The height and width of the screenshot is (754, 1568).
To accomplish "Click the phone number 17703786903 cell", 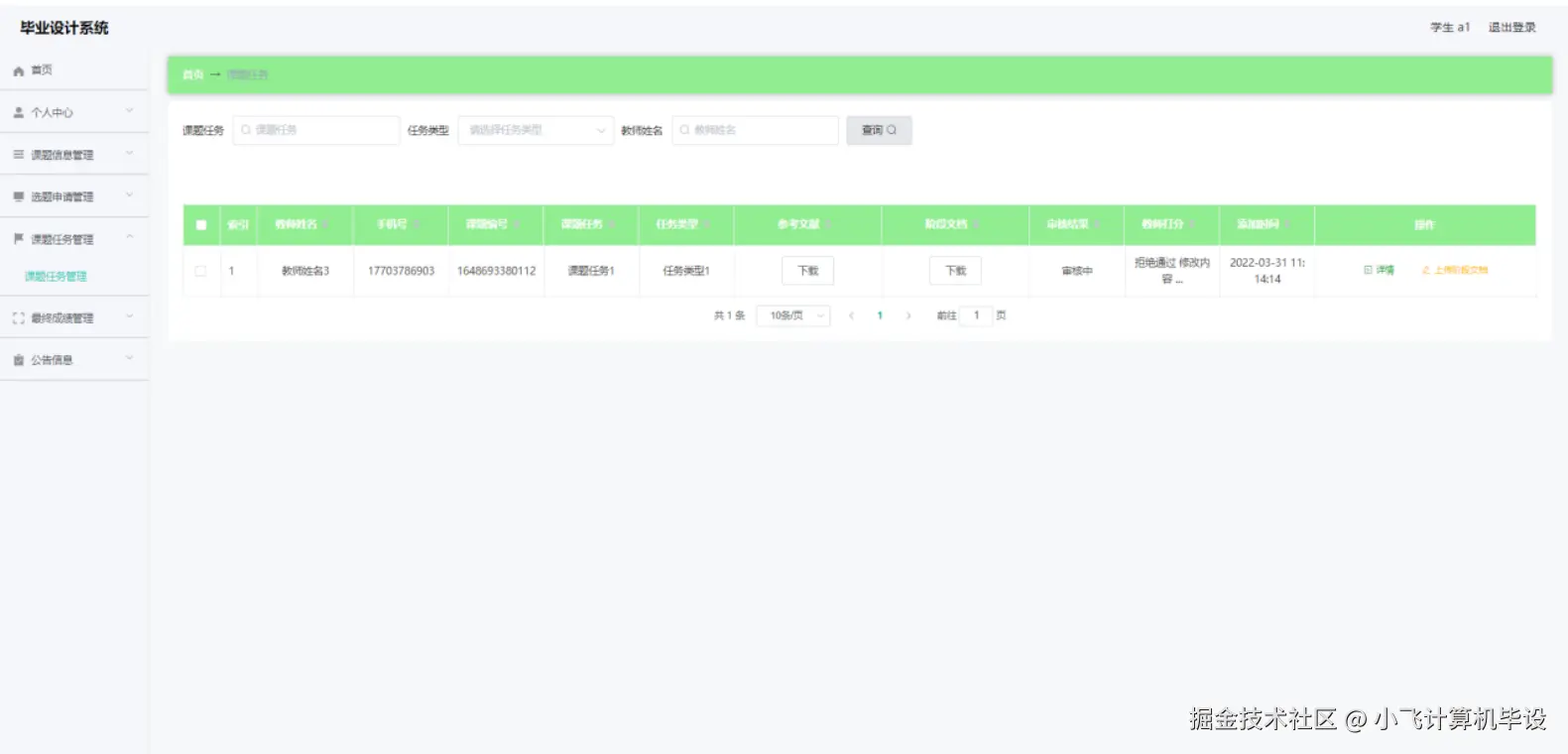I will click(x=401, y=271).
